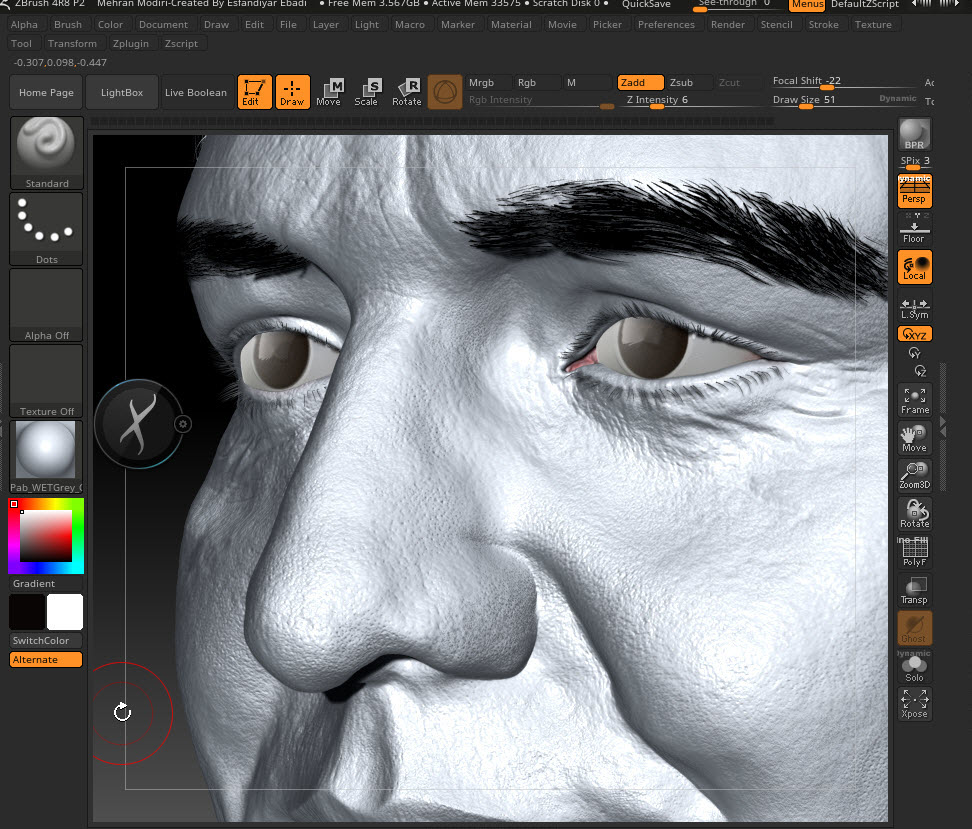Select the Edit mode icon
Viewport: 972px width, 829px height.
pyautogui.click(x=254, y=92)
